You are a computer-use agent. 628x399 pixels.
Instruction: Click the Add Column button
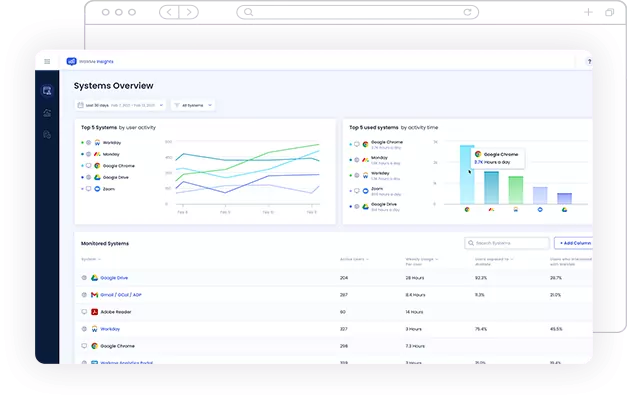[x=574, y=243]
